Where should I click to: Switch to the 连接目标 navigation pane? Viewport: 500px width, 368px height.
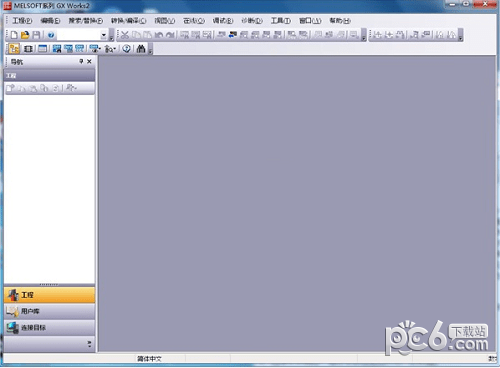(49, 328)
